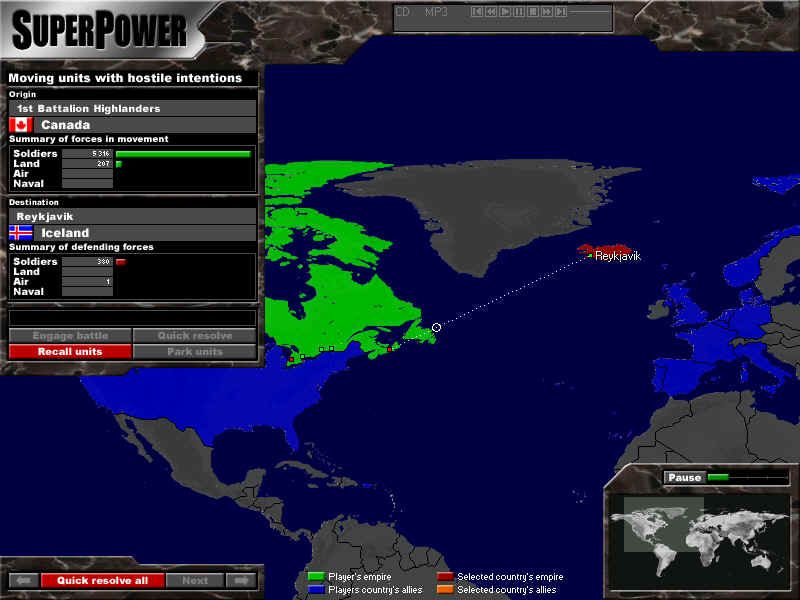800x600 pixels.
Task: Stop the music player playback
Action: 533,12
